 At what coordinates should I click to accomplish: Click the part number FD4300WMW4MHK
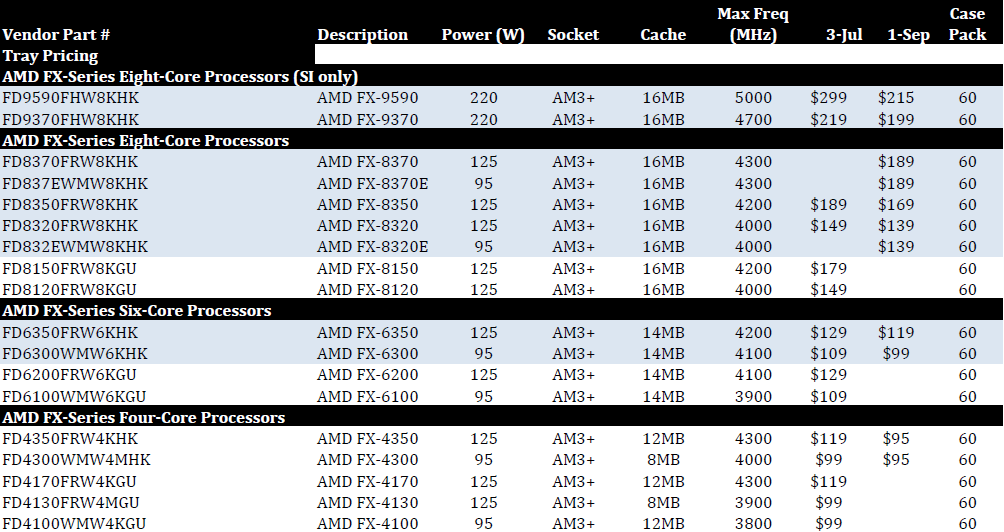coord(77,460)
